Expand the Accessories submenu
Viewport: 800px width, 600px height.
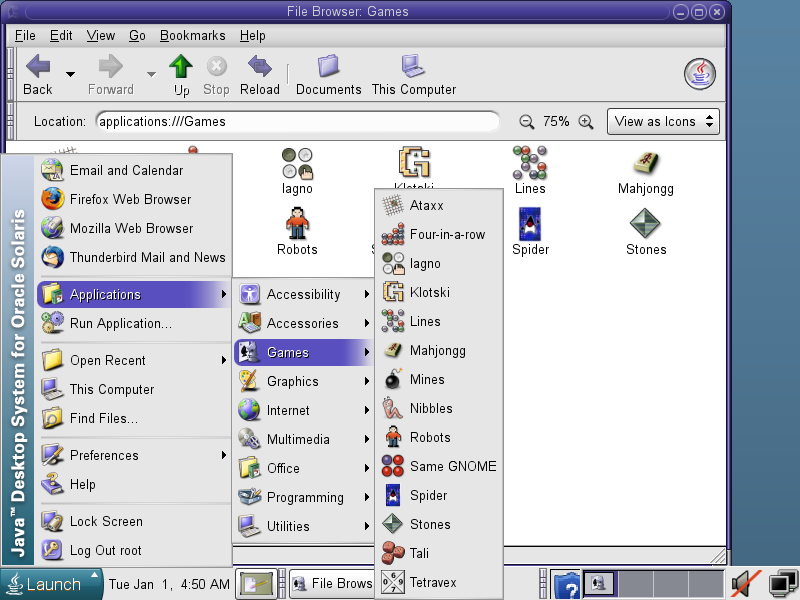tap(304, 323)
